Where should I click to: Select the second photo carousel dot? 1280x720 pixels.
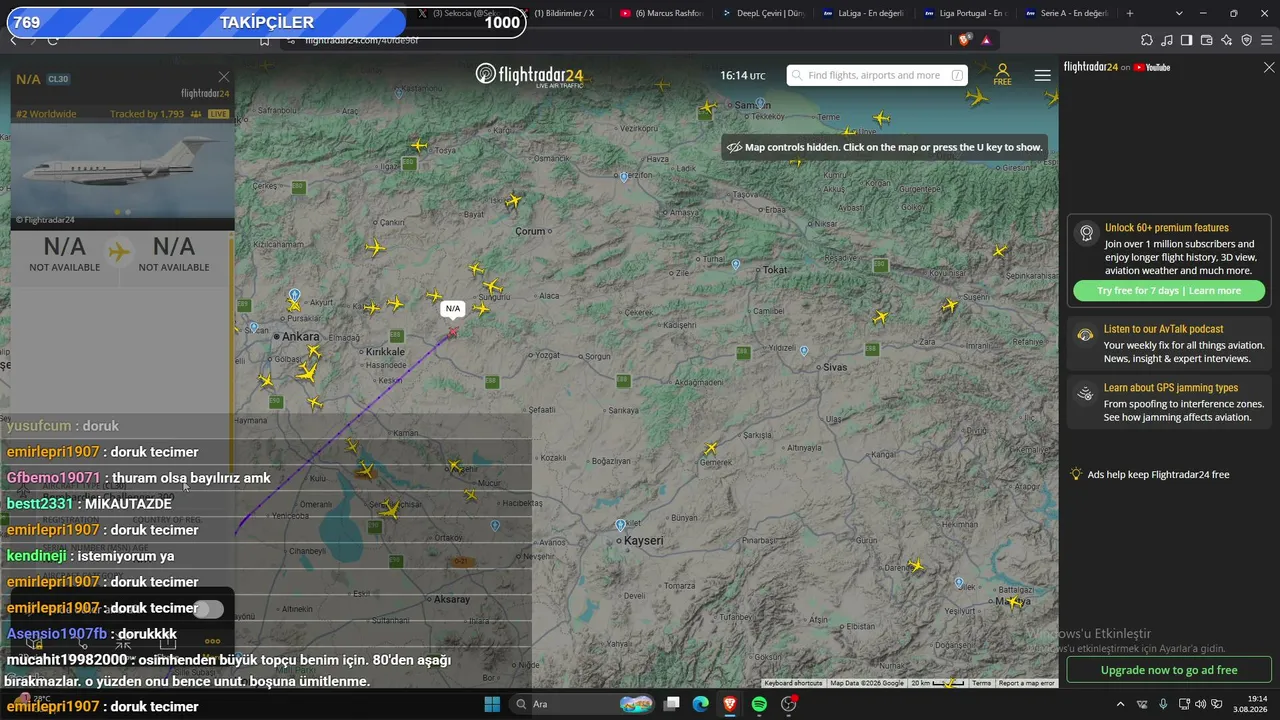coord(127,212)
